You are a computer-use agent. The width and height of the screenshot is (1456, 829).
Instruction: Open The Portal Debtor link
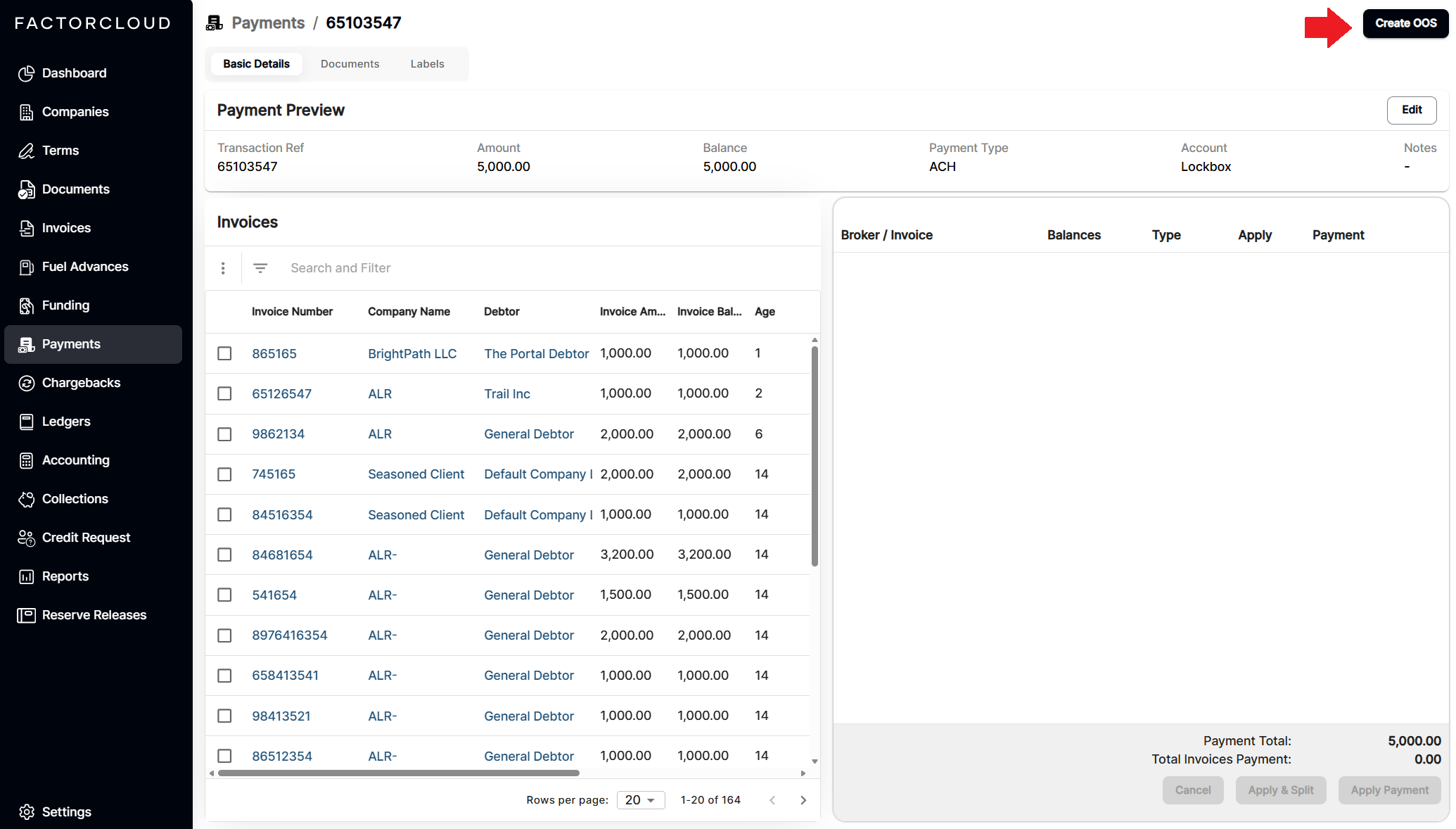point(537,353)
